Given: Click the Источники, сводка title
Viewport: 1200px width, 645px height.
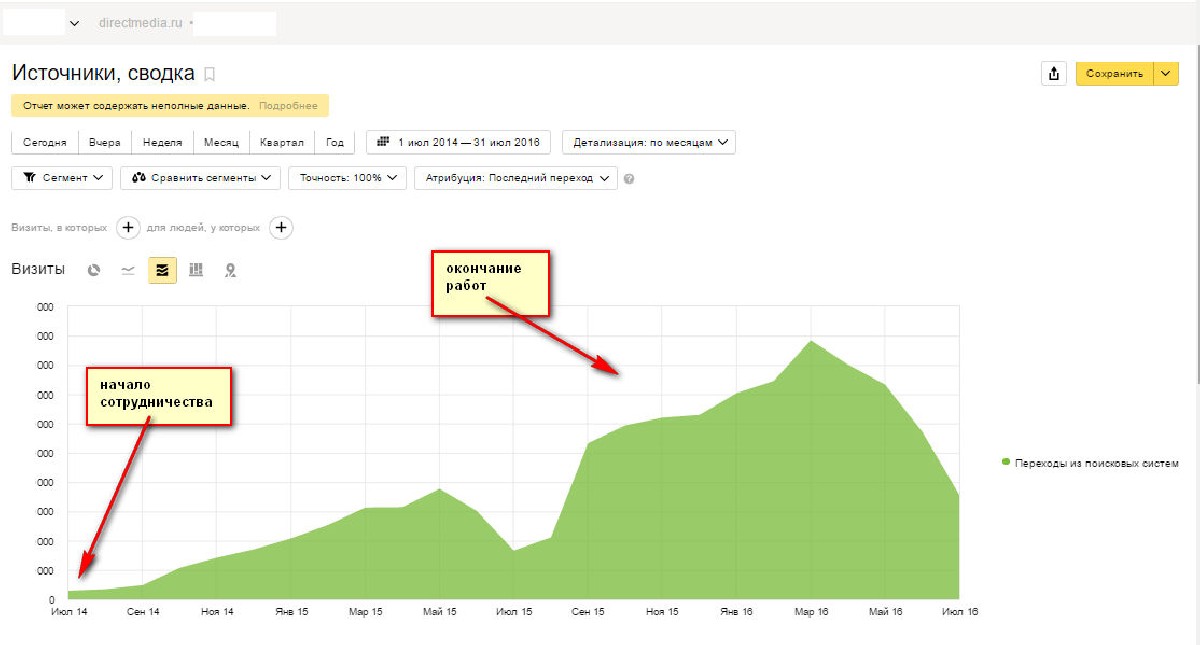Looking at the screenshot, I should coord(103,73).
